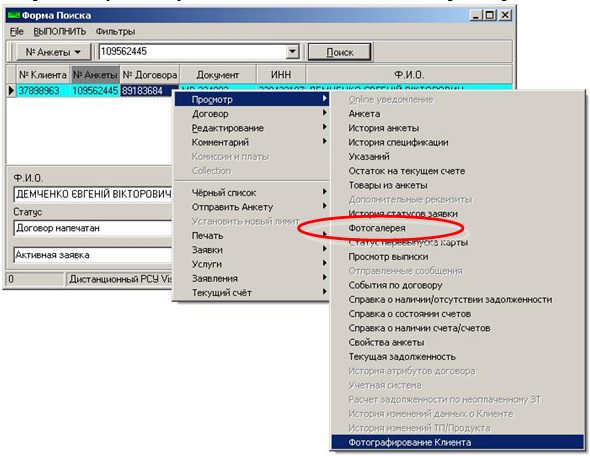Click the status field Договор напечатан
This screenshot has width=590, height=456.
(93, 228)
